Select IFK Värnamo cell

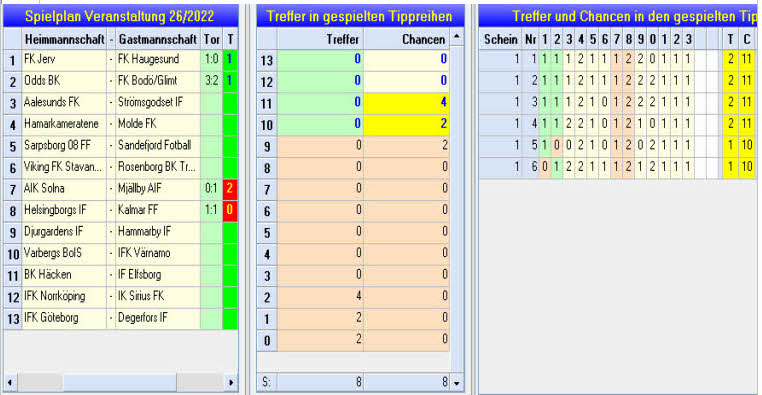coord(158,253)
